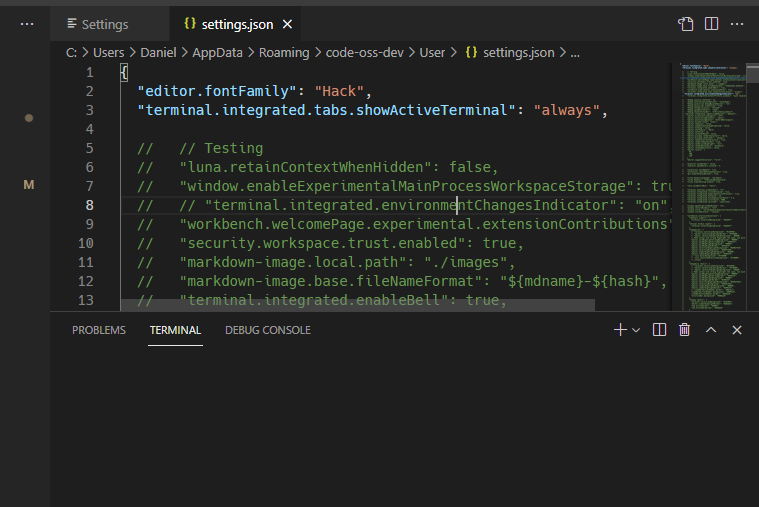Screen dimensions: 759x507
Task: Split the editor right
Action: 711,24
